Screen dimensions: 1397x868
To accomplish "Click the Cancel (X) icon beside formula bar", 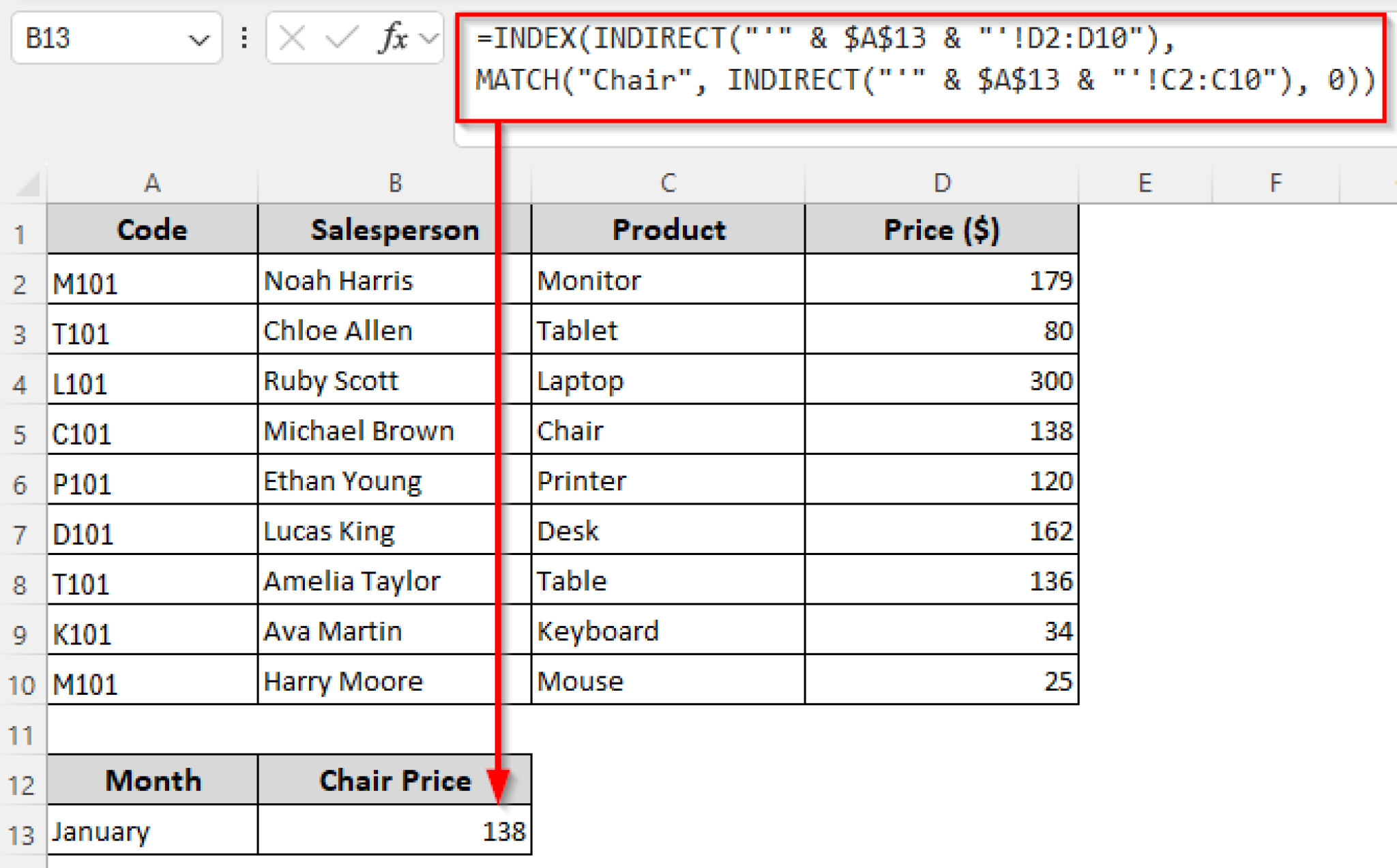I will point(292,38).
